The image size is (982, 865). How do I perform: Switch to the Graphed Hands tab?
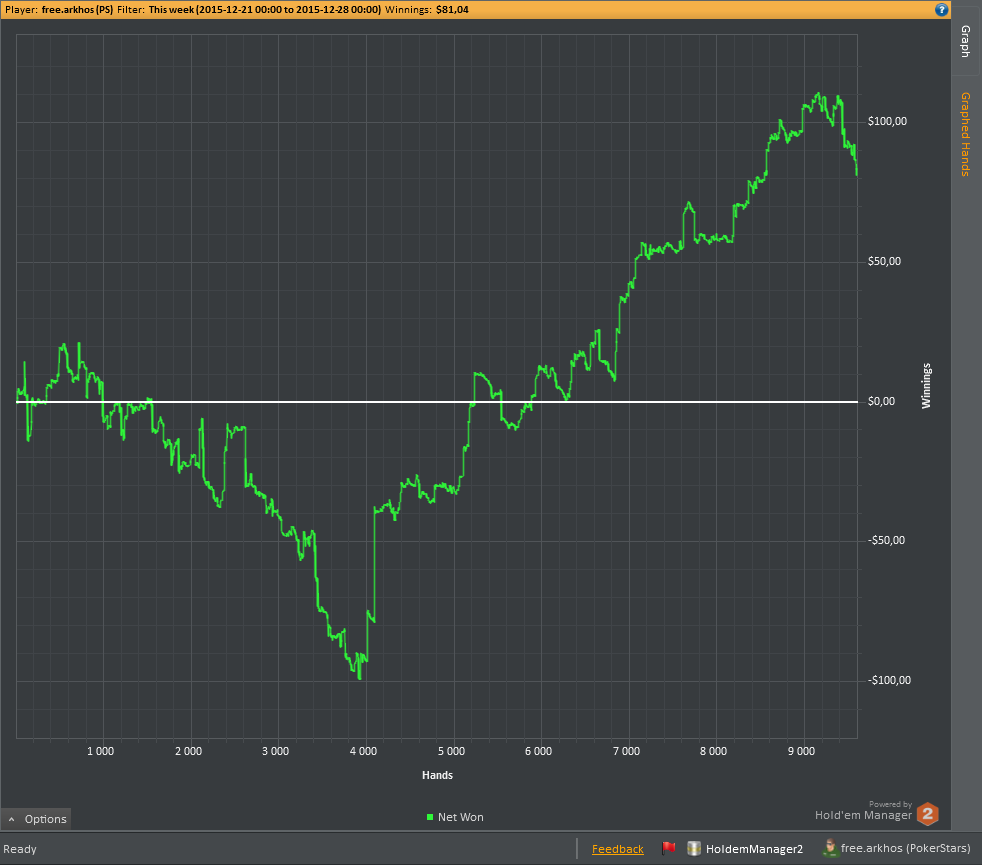coord(966,134)
